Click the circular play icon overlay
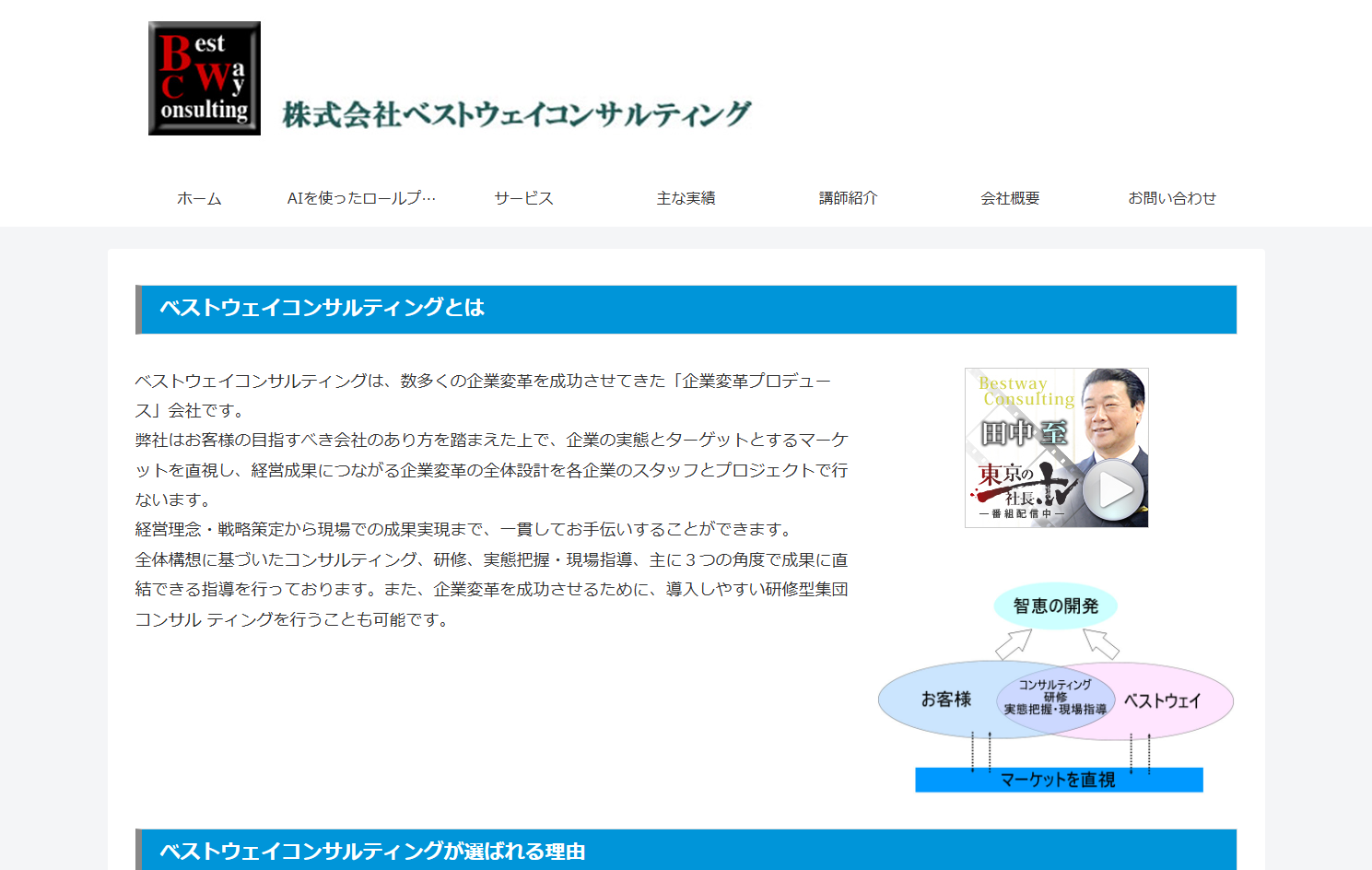Image resolution: width=1372 pixels, height=870 pixels. 1115,490
